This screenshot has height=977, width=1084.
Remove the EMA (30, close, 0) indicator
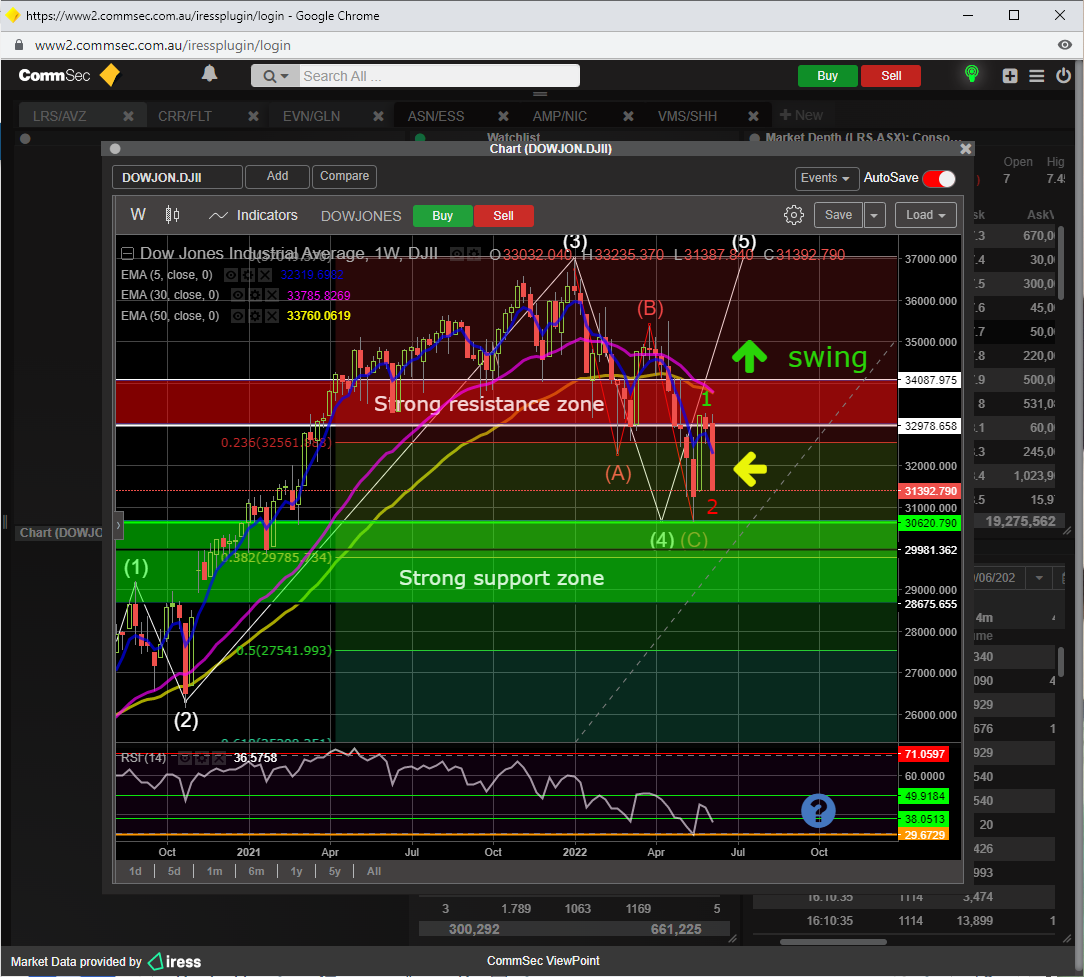click(x=272, y=295)
